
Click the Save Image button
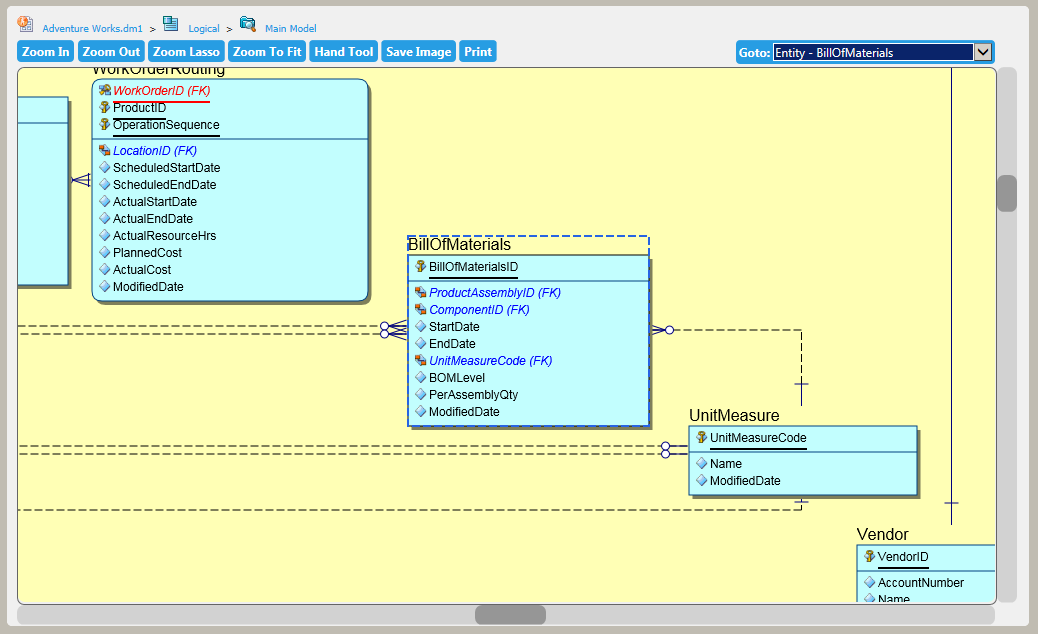pyautogui.click(x=418, y=52)
